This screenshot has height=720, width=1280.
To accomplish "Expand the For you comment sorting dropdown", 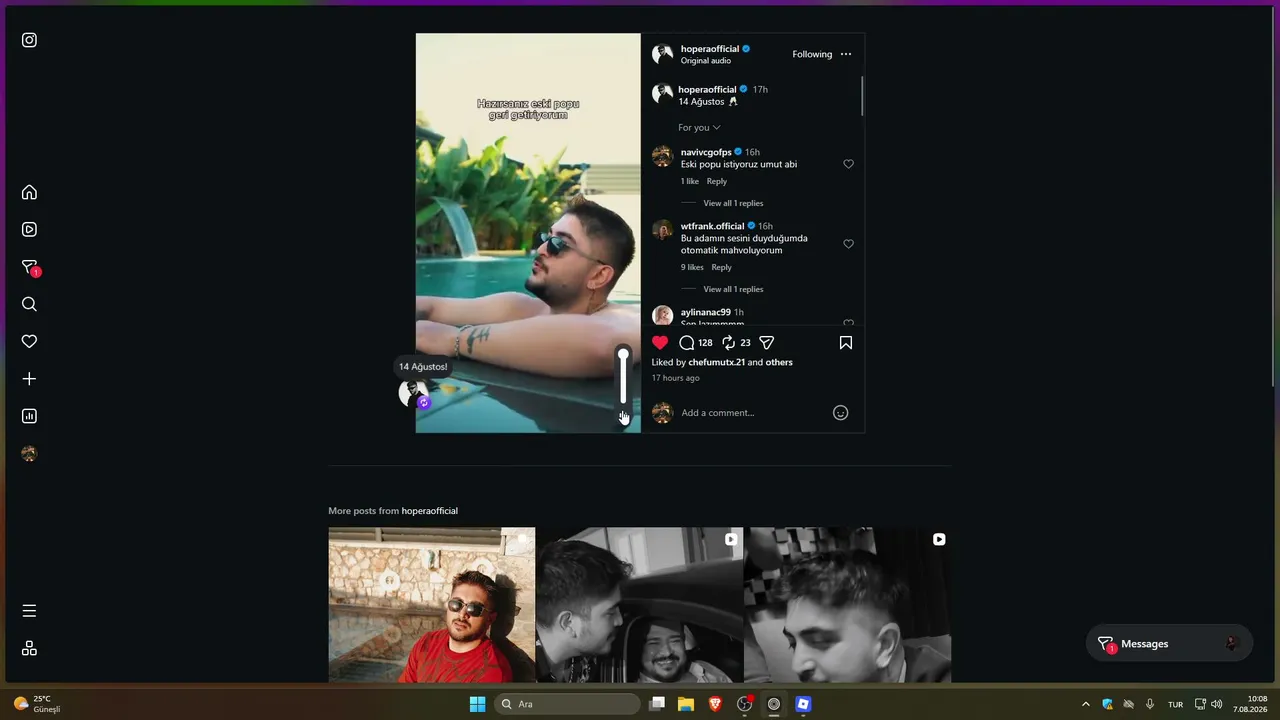I will [x=699, y=128].
